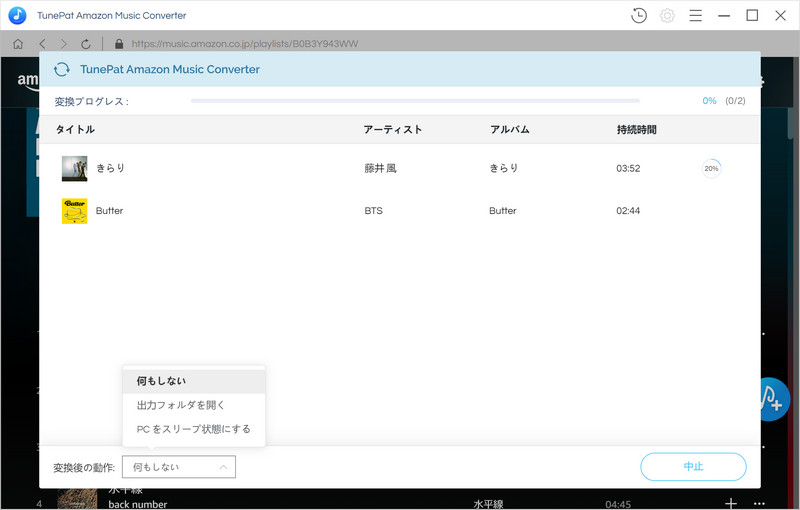Click the converter sync arrows icon
Screen dimensions: 800x510
coord(62,69)
